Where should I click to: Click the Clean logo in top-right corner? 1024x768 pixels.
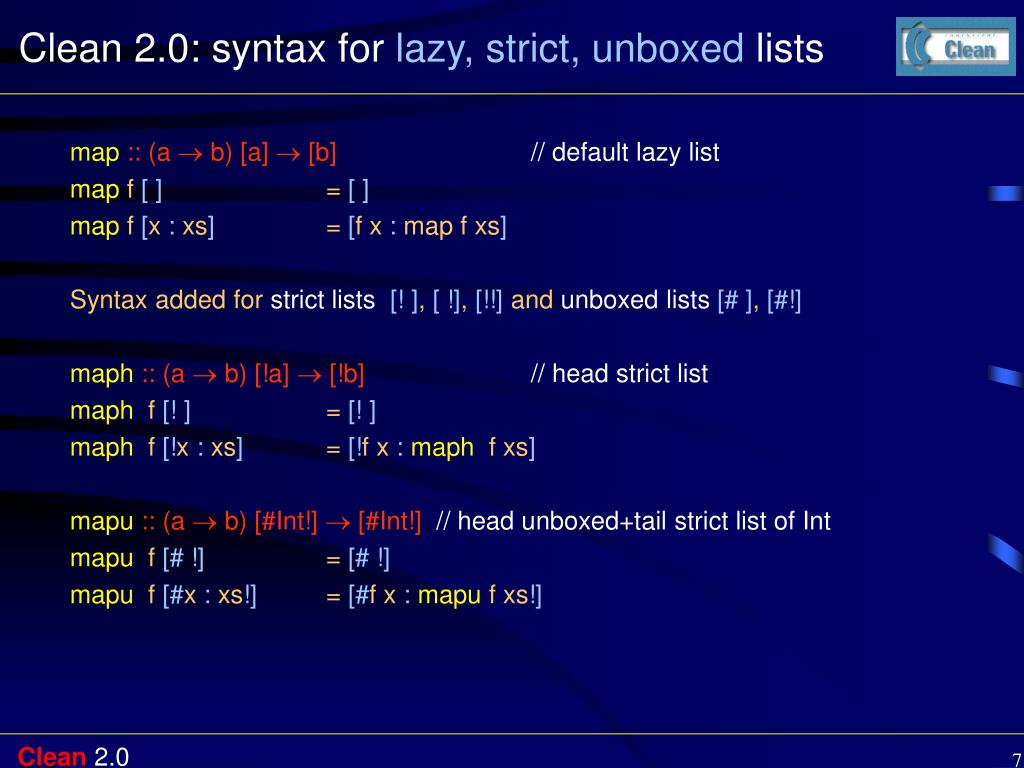point(955,46)
